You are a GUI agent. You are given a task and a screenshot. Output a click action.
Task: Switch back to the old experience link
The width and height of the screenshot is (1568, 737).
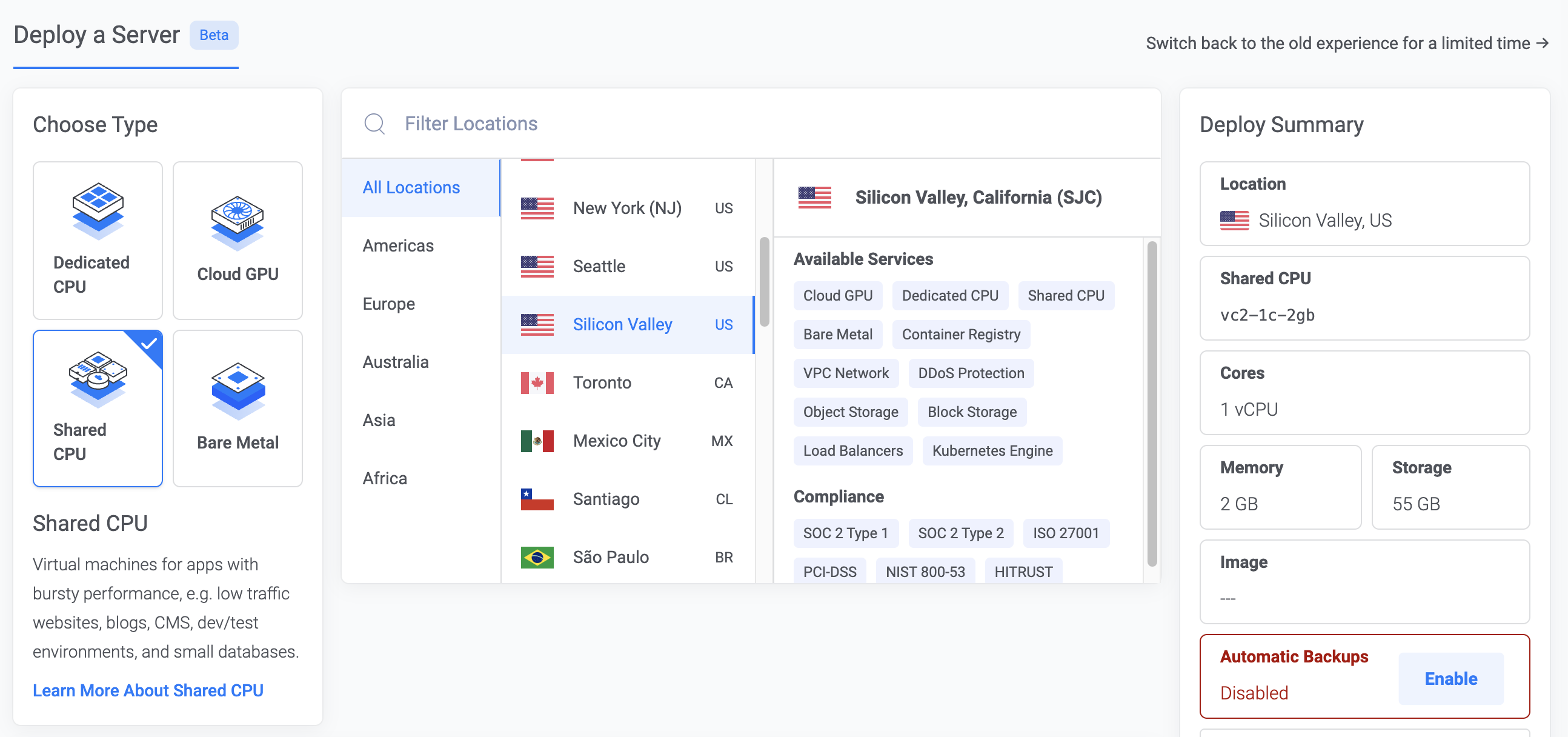[1347, 43]
